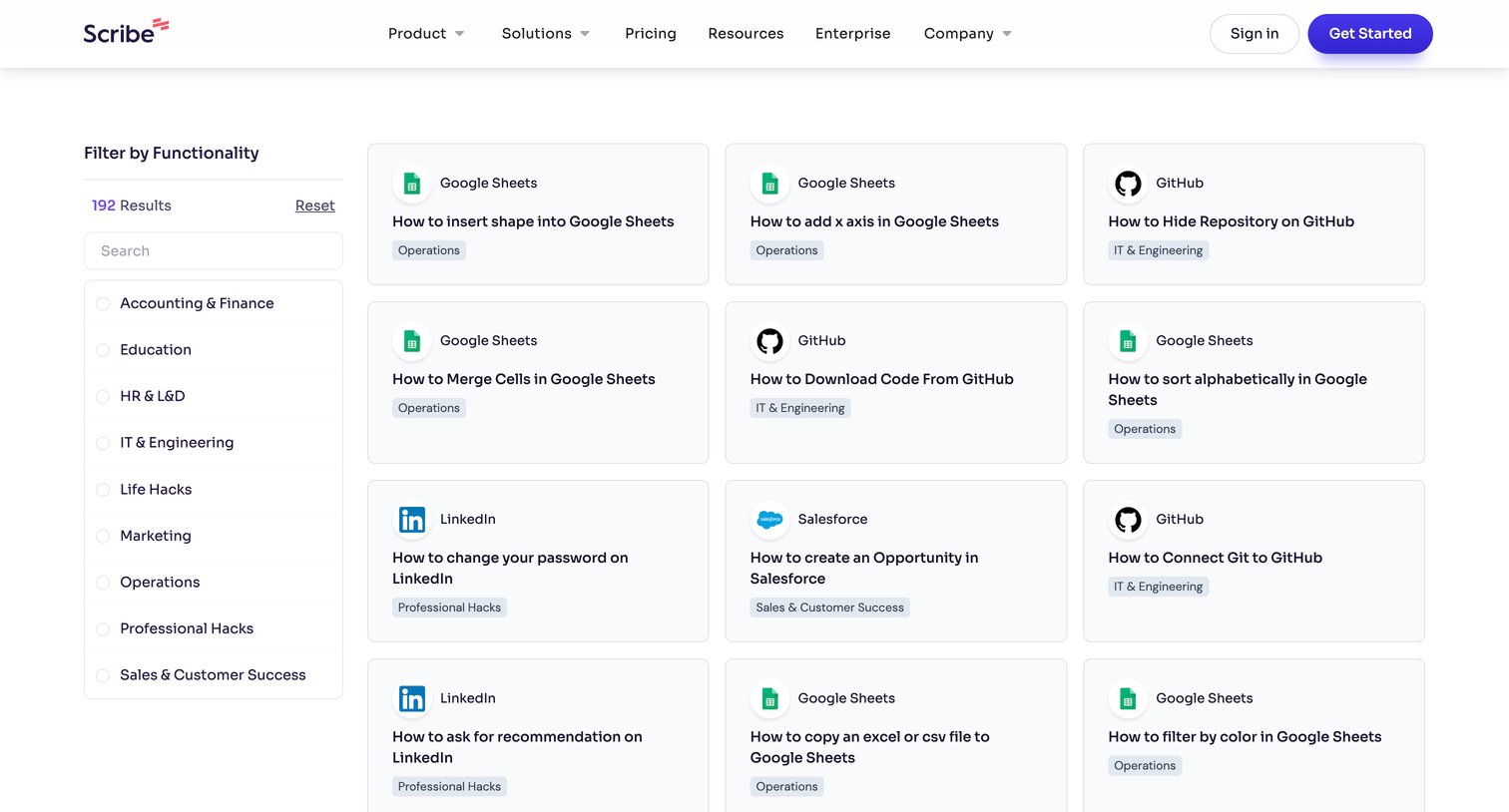Focus the filter Search input field
The width and height of the screenshot is (1509, 812).
tap(214, 251)
